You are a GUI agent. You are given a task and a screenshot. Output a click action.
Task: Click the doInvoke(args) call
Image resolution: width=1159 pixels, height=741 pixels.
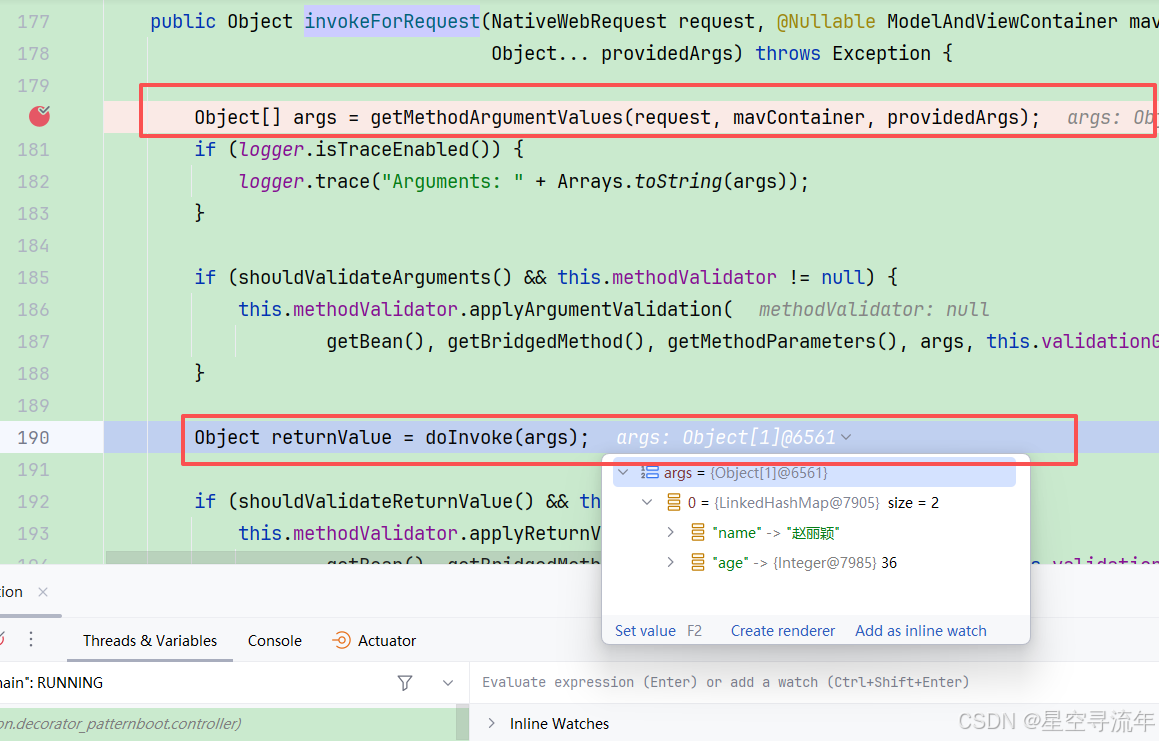pos(501,438)
